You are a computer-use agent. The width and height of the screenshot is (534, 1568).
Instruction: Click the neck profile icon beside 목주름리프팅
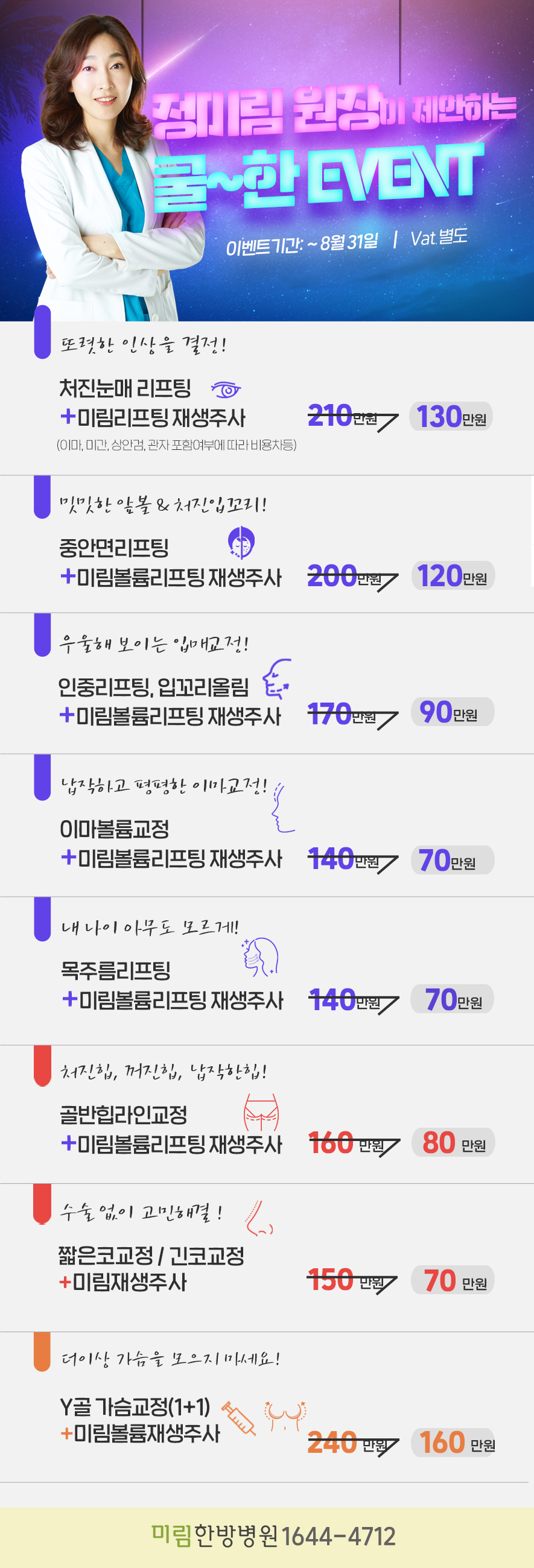click(261, 957)
